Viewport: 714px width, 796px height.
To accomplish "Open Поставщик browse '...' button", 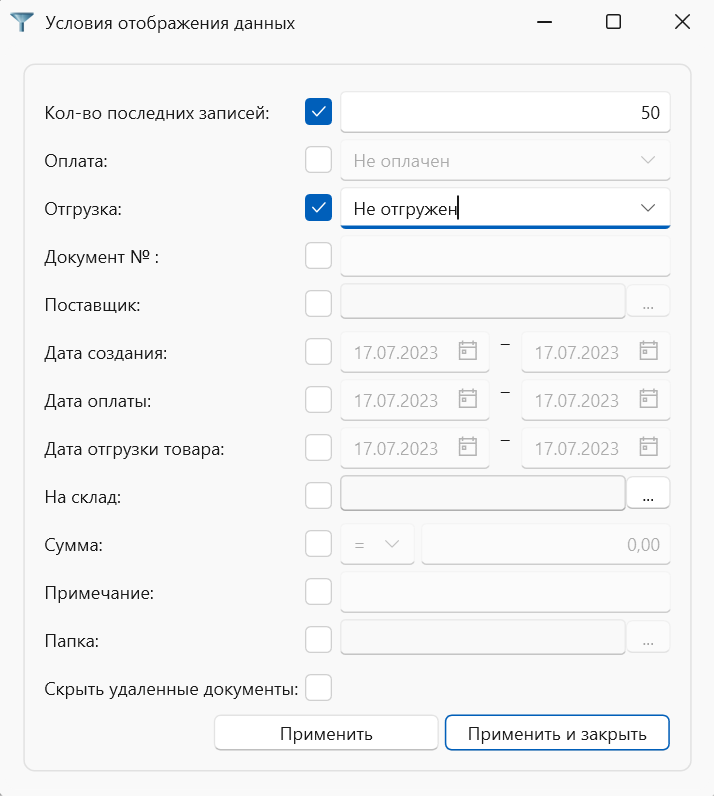I will coord(648,302).
